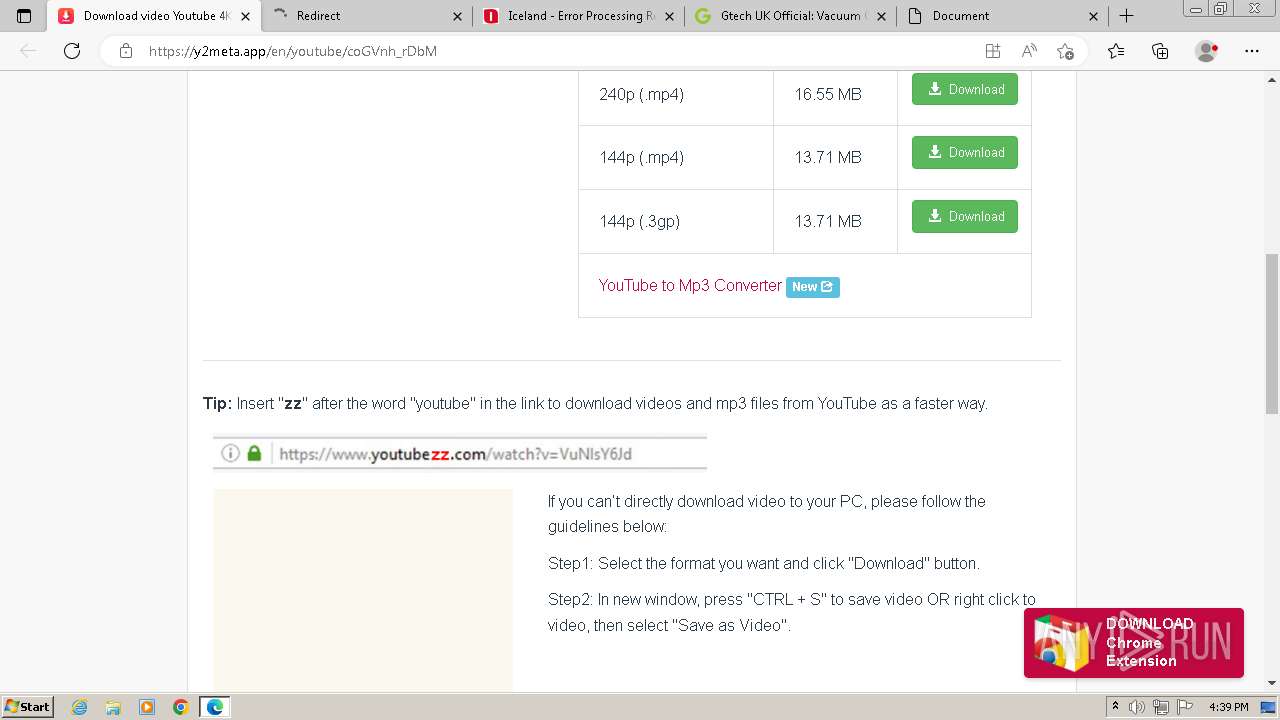Select Microsoft Edge taskbar icon
1280x720 pixels.
215,707
